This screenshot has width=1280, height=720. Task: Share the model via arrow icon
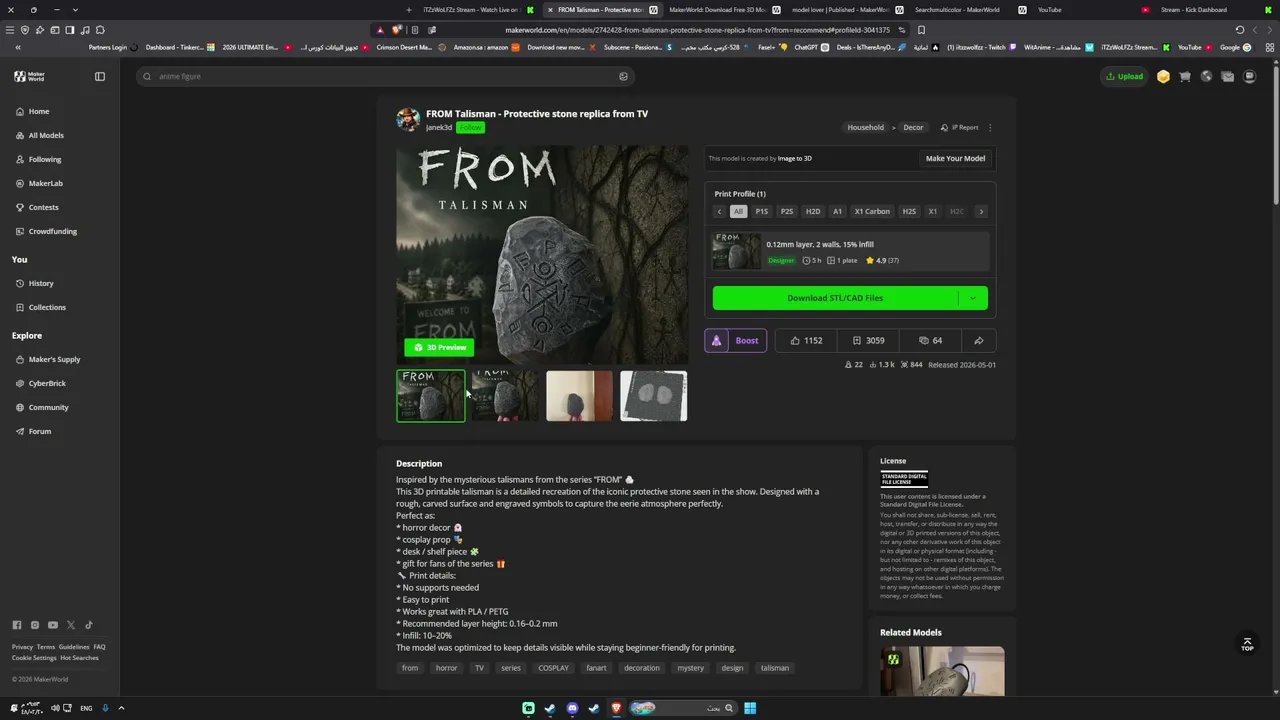[979, 340]
